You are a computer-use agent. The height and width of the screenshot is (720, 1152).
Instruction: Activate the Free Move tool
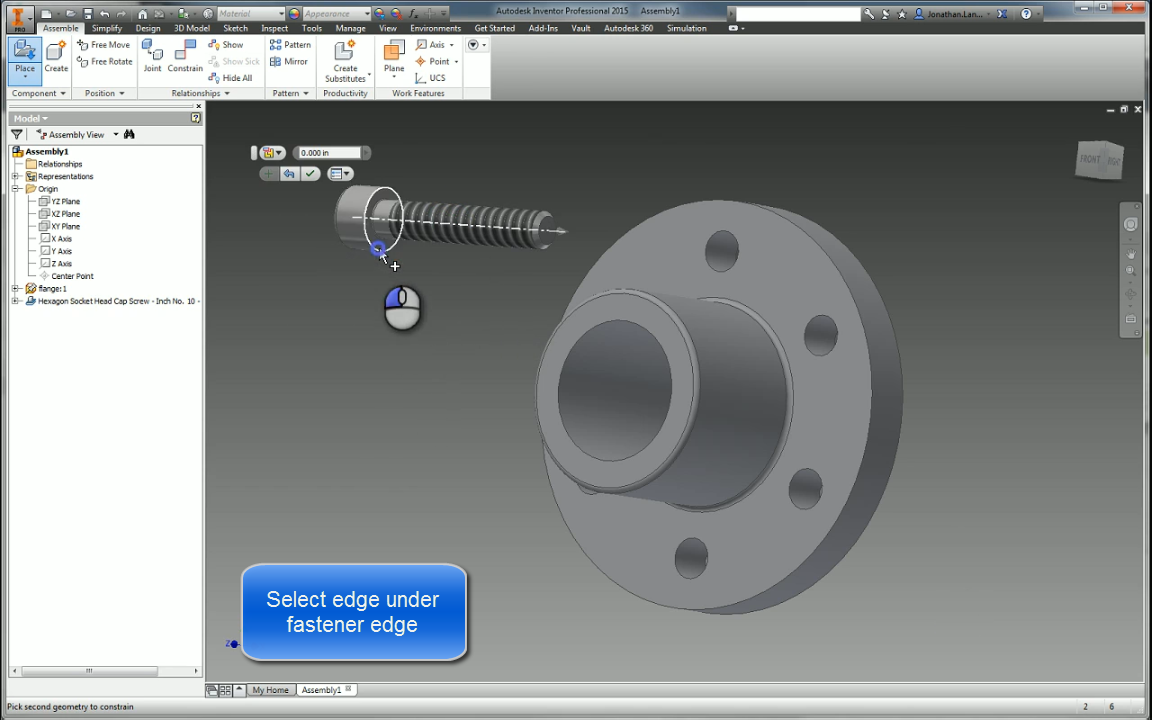click(x=103, y=44)
